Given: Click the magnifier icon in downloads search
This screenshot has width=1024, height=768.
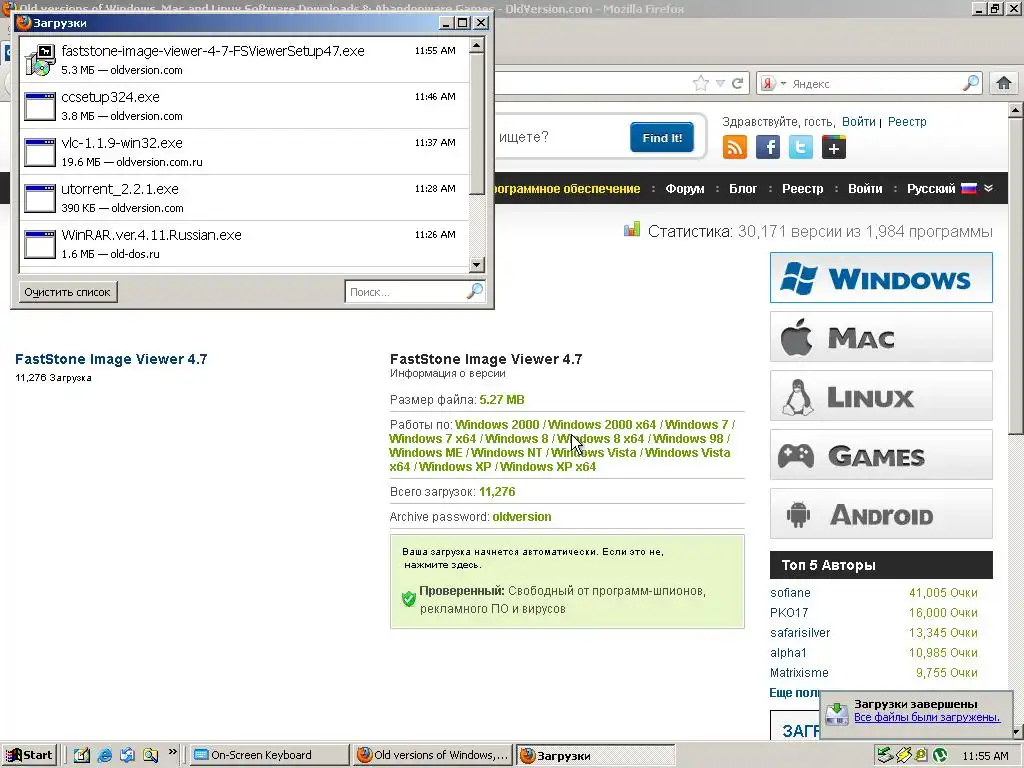Looking at the screenshot, I should [475, 291].
